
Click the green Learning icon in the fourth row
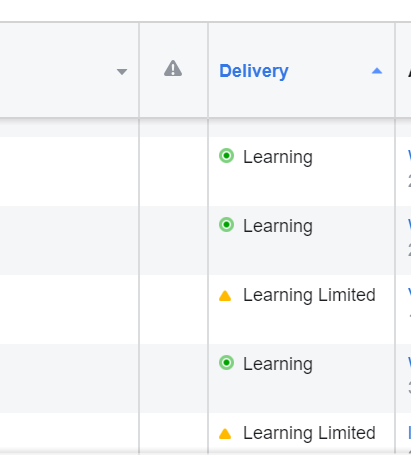pyautogui.click(x=226, y=363)
